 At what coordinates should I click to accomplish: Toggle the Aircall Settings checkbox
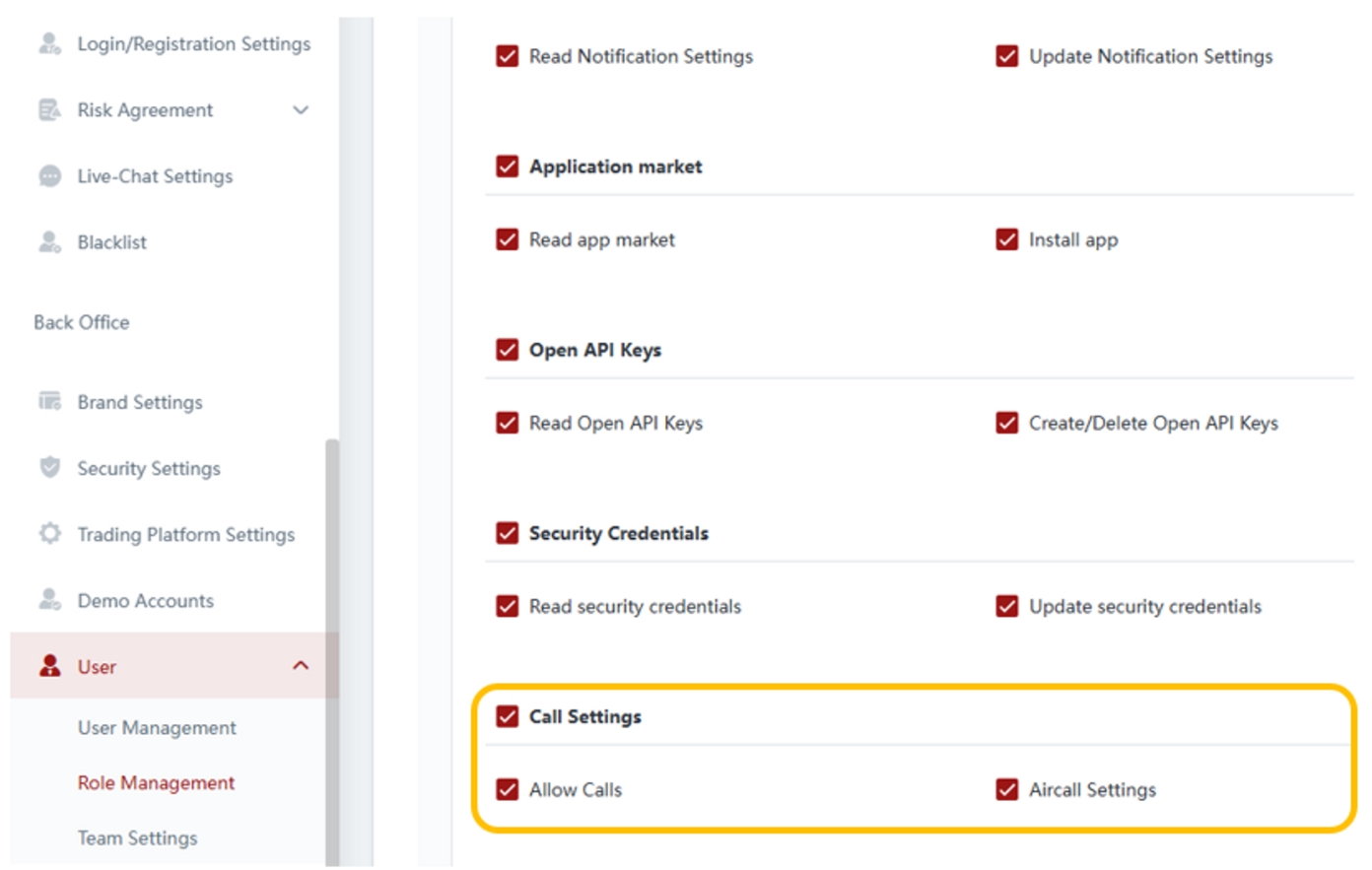tap(1006, 789)
